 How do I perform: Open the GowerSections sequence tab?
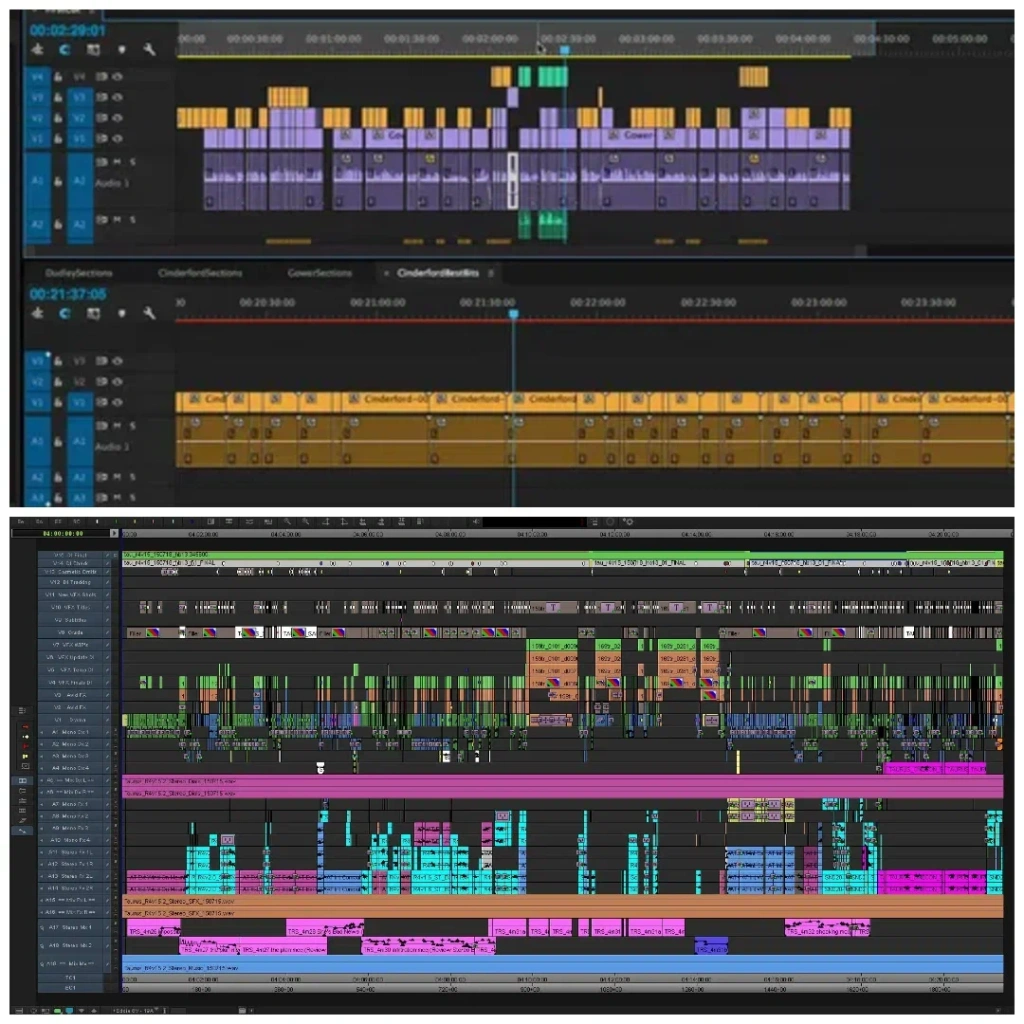pyautogui.click(x=319, y=273)
